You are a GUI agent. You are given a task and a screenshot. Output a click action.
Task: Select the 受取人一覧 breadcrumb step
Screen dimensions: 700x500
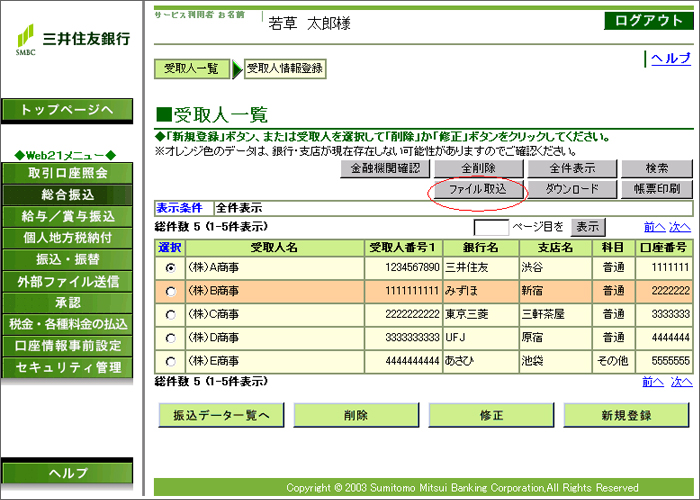pyautogui.click(x=192, y=69)
